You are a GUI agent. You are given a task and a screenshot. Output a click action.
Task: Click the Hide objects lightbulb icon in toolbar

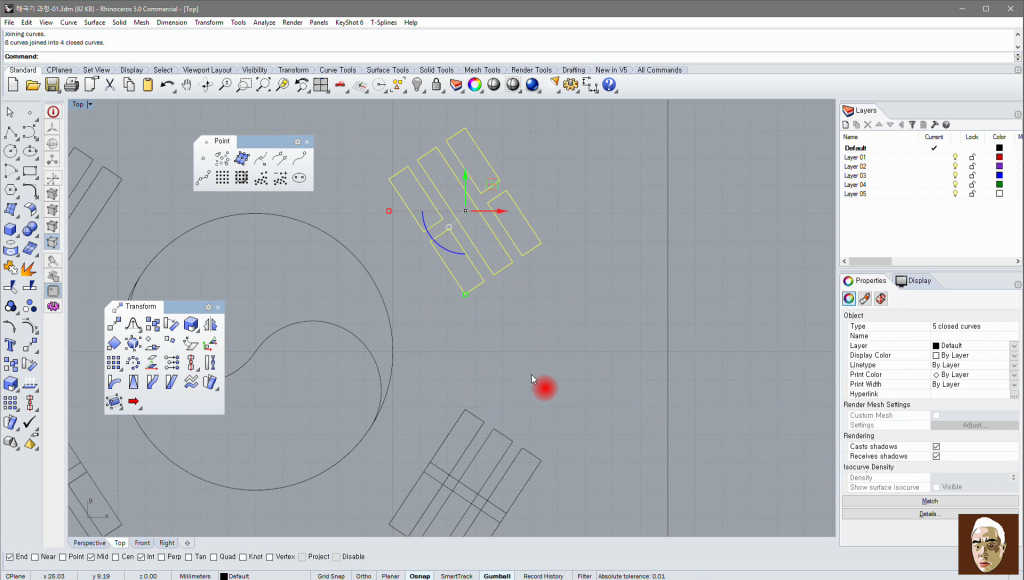417,85
